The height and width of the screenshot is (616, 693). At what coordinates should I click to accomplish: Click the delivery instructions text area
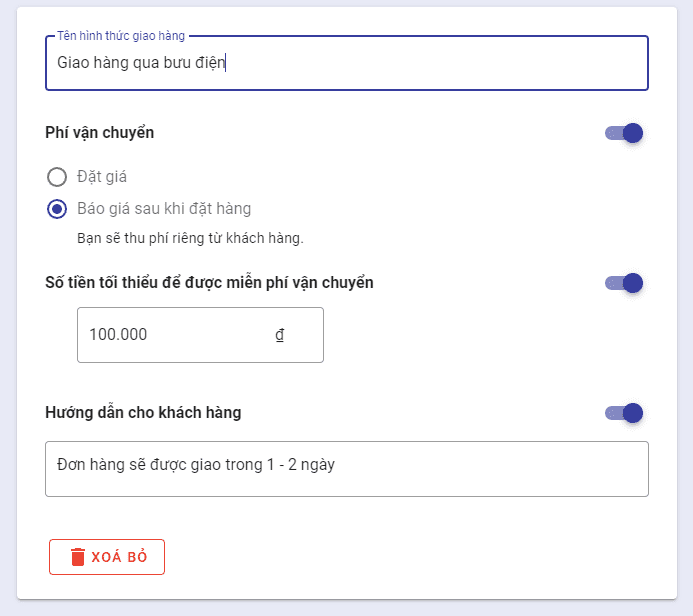(346, 468)
